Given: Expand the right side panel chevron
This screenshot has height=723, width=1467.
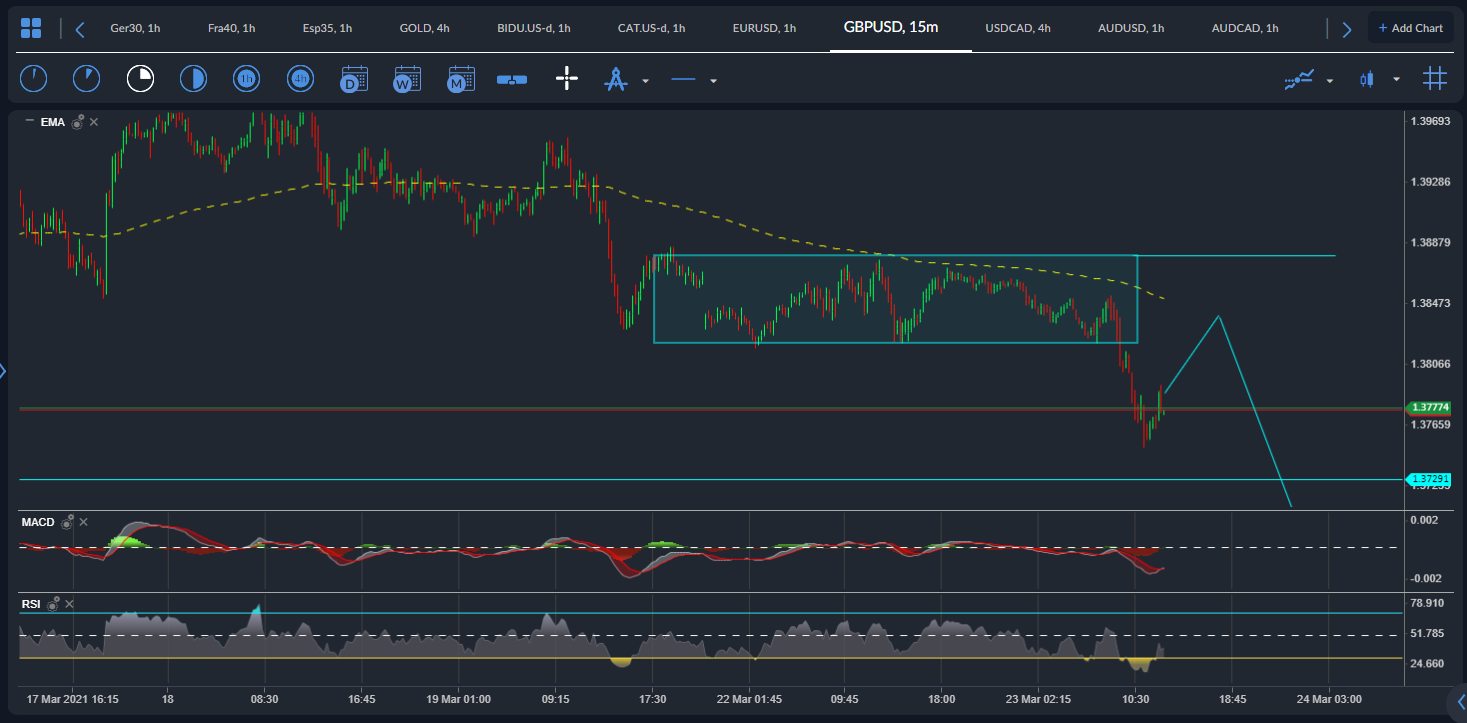Looking at the screenshot, I should (1461, 700).
